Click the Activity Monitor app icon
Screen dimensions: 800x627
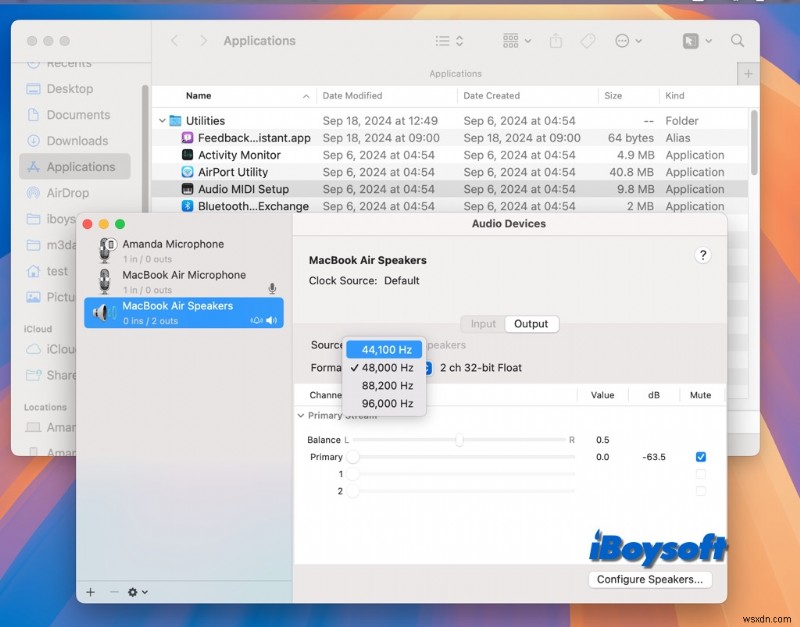click(x=187, y=155)
